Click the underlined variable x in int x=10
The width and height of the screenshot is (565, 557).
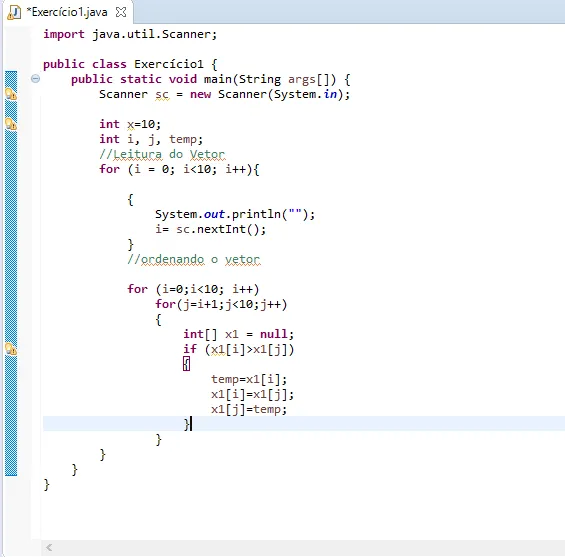tap(130, 125)
